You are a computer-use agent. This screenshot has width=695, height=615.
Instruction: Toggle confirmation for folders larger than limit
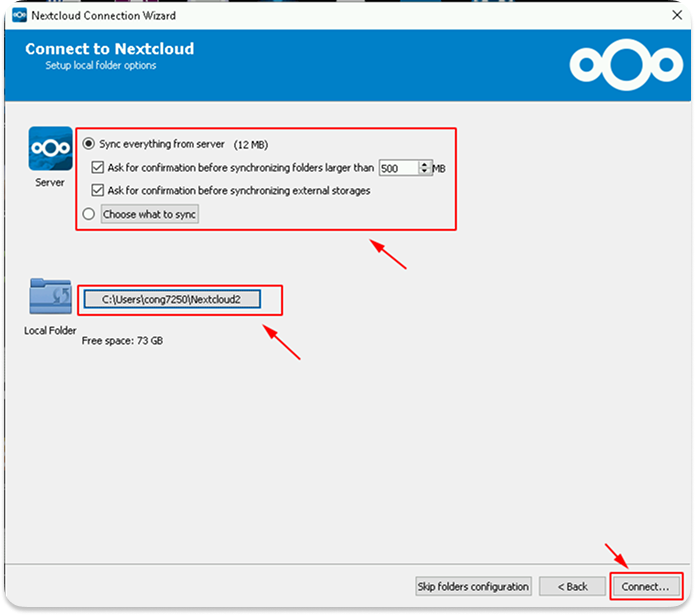click(x=98, y=167)
